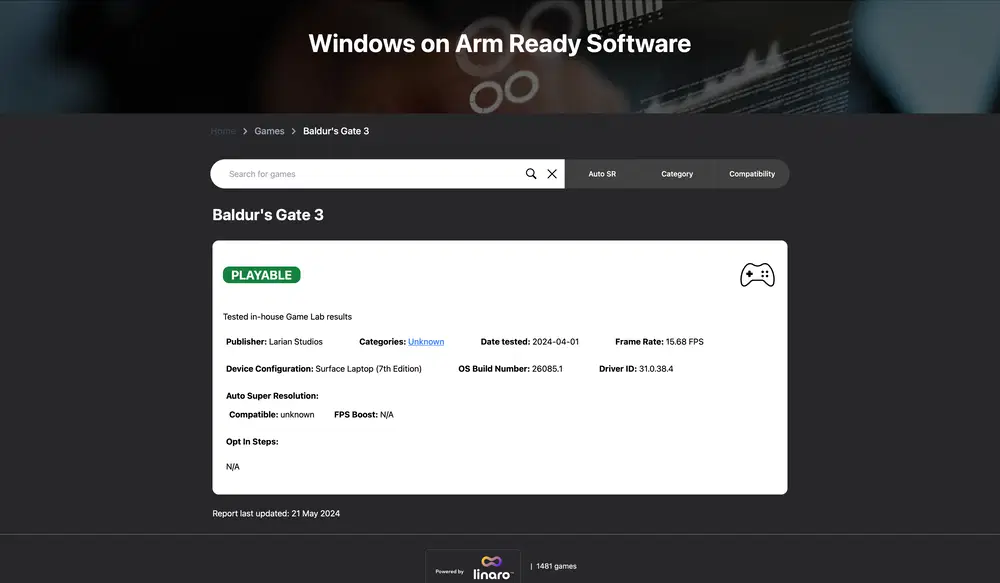This screenshot has width=1000, height=583.
Task: Open Games in the breadcrumb
Action: pos(269,131)
